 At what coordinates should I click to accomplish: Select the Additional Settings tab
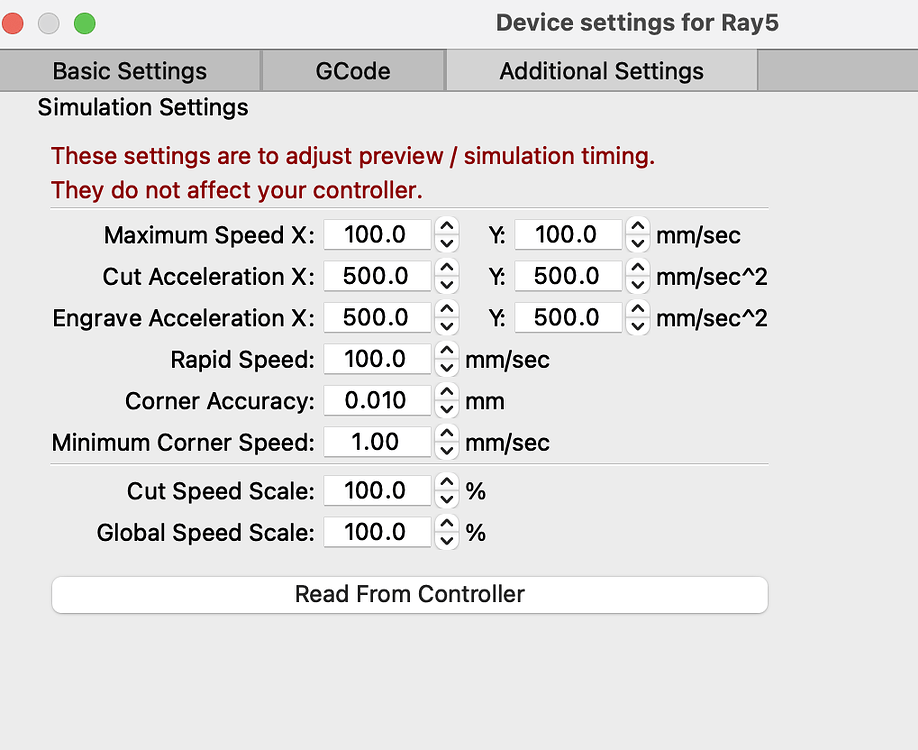(601, 70)
